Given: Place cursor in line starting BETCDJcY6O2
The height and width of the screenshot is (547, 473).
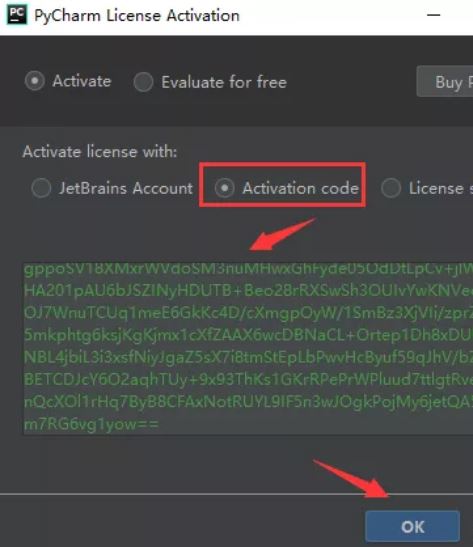Looking at the screenshot, I should pyautogui.click(x=248, y=380).
